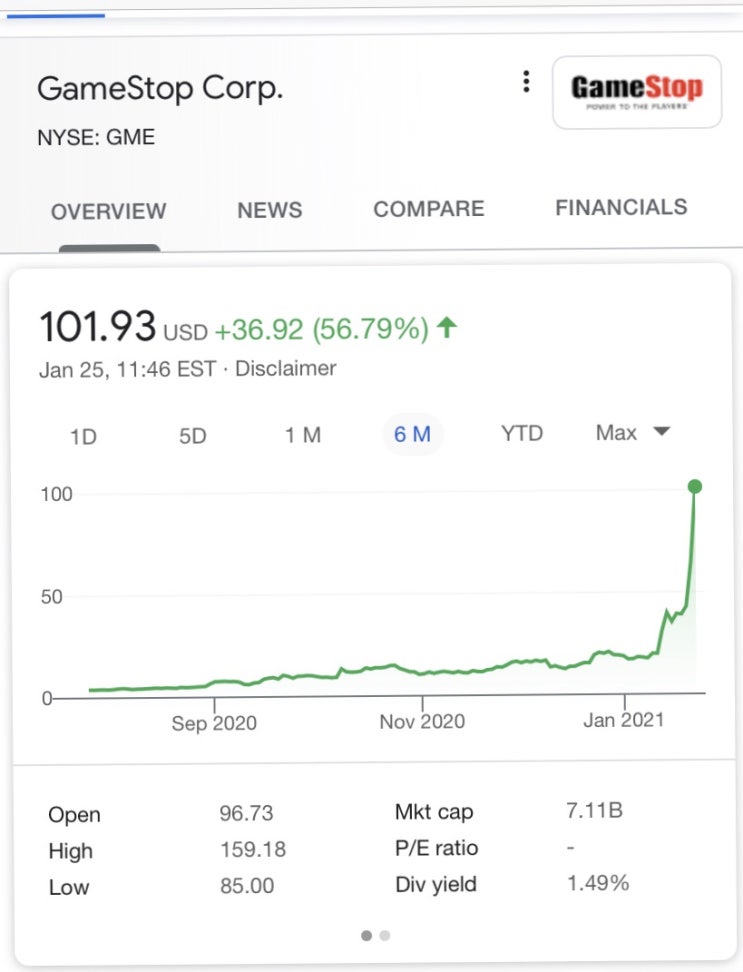Open the three-dot more options menu
Image resolution: width=743 pixels, height=972 pixels.
point(526,83)
